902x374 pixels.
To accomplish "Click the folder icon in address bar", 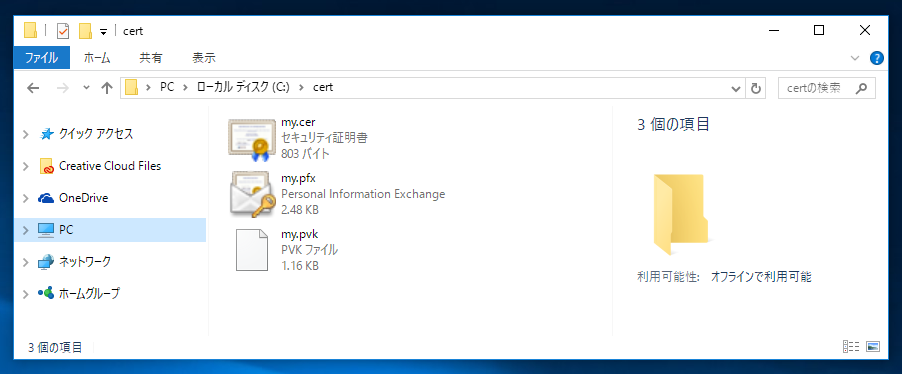I will point(132,88).
